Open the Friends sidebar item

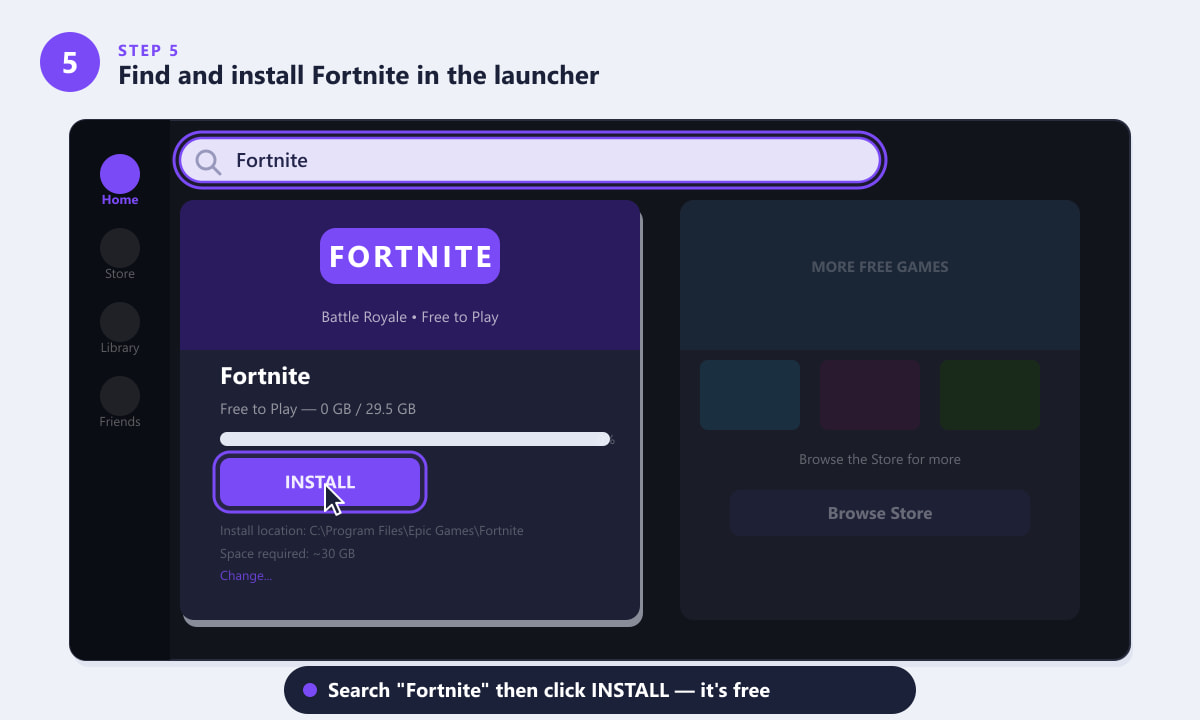tap(120, 403)
